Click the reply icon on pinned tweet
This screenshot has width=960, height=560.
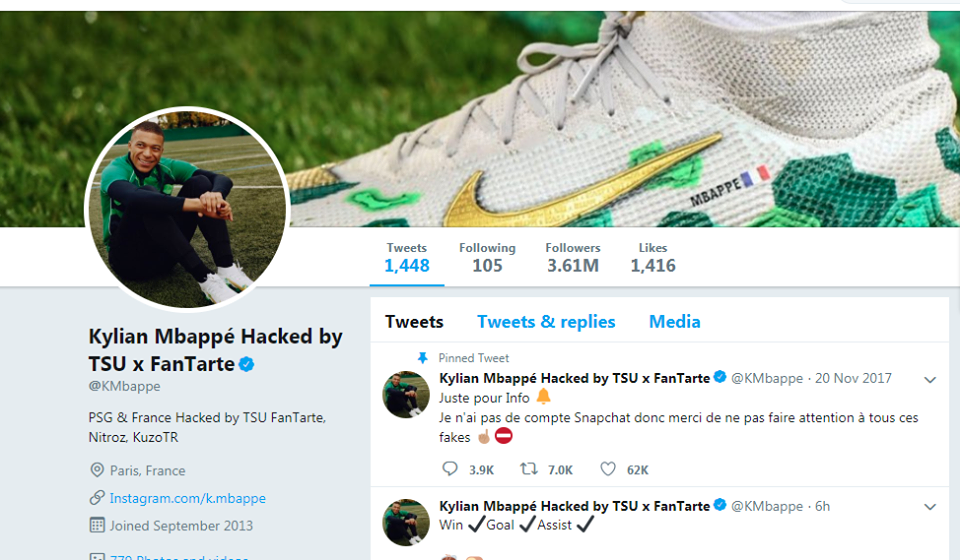[x=450, y=468]
